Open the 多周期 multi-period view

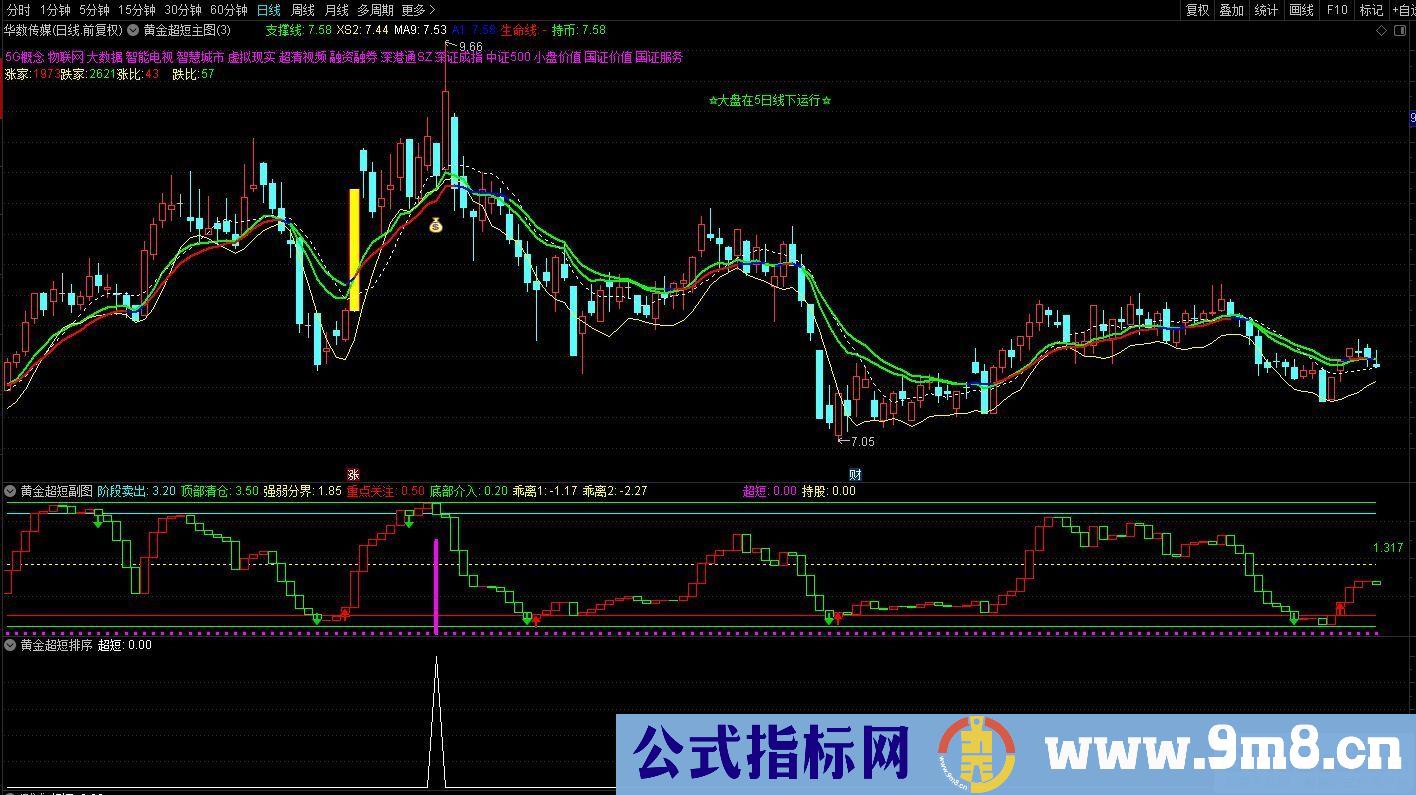click(376, 10)
